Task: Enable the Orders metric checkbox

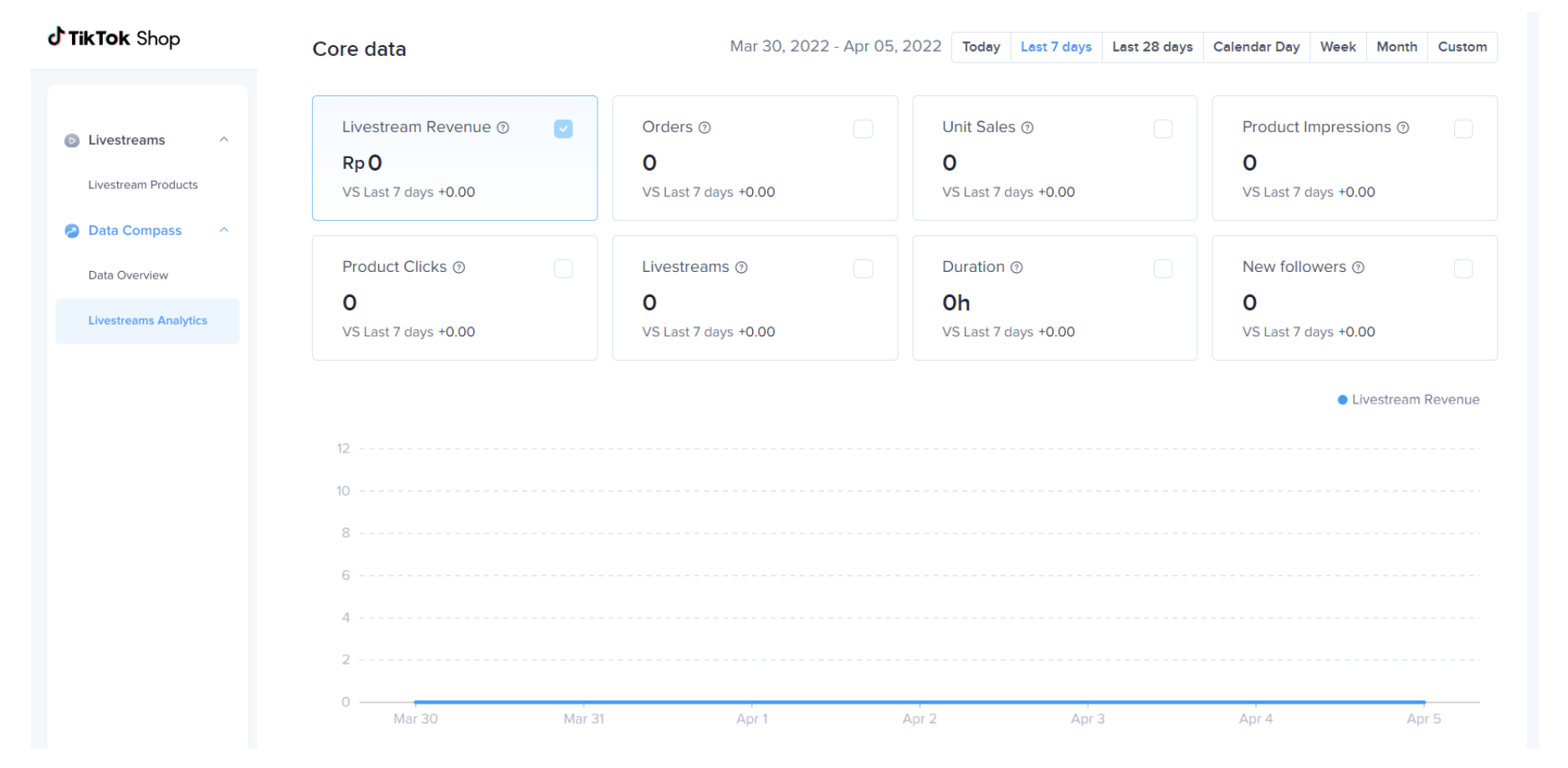Action: (x=863, y=129)
